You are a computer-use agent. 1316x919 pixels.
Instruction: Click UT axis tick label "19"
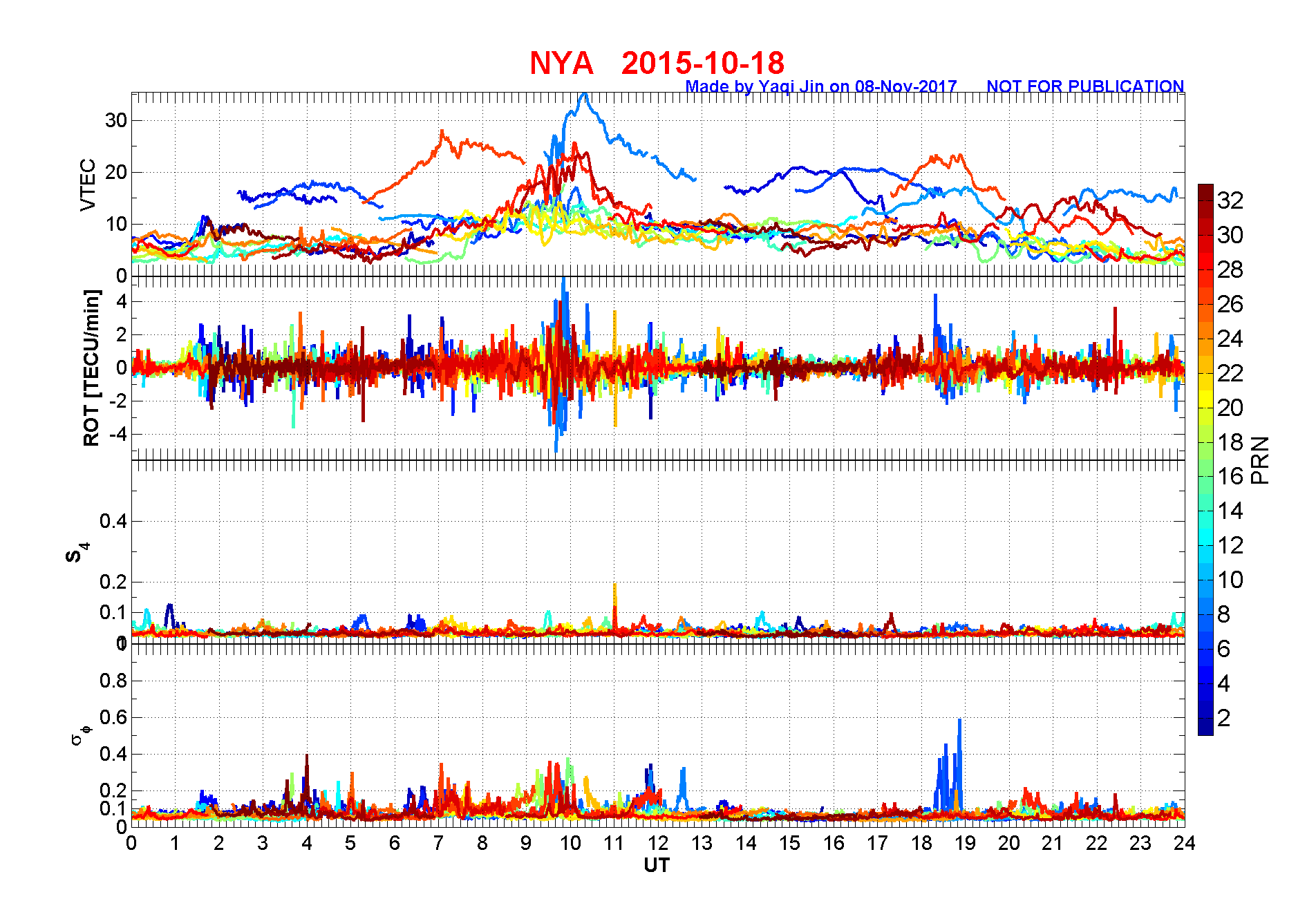(966, 843)
